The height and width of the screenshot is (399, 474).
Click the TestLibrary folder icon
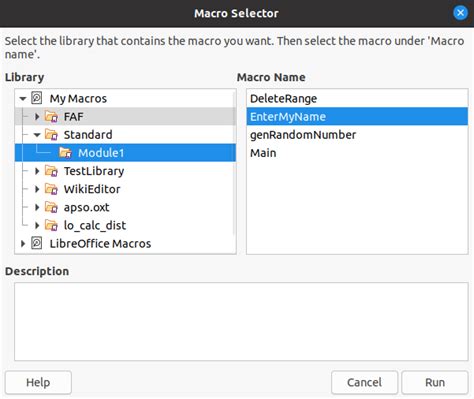(x=51, y=171)
